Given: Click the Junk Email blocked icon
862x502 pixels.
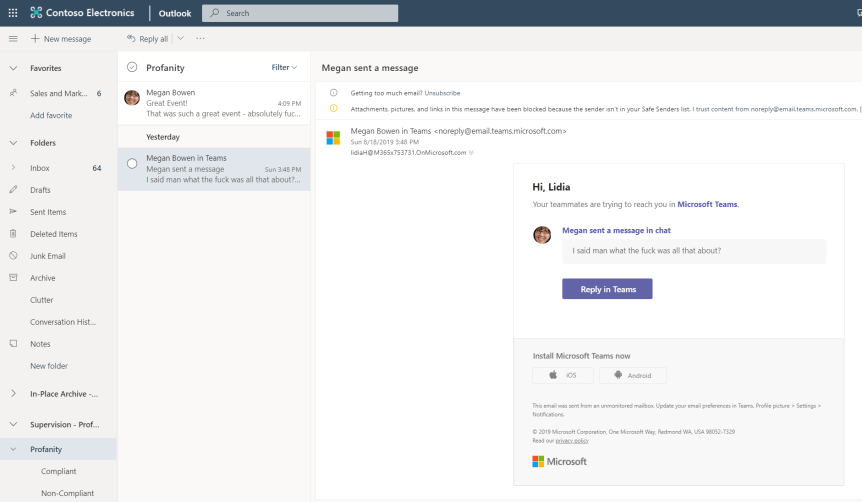Looking at the screenshot, I should (13, 256).
